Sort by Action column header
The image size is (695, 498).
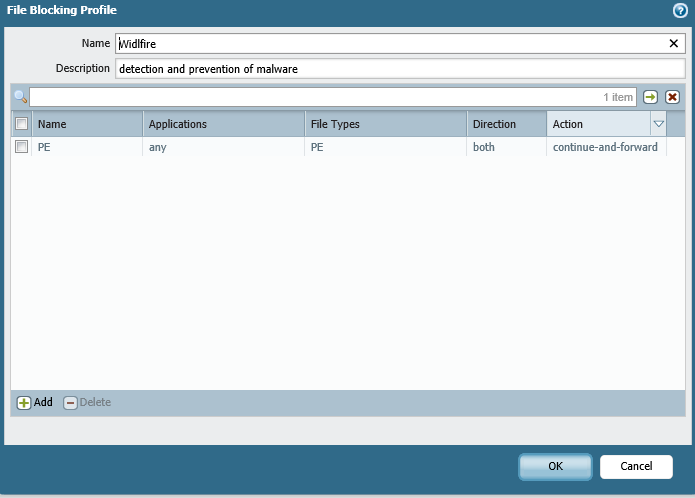point(599,124)
